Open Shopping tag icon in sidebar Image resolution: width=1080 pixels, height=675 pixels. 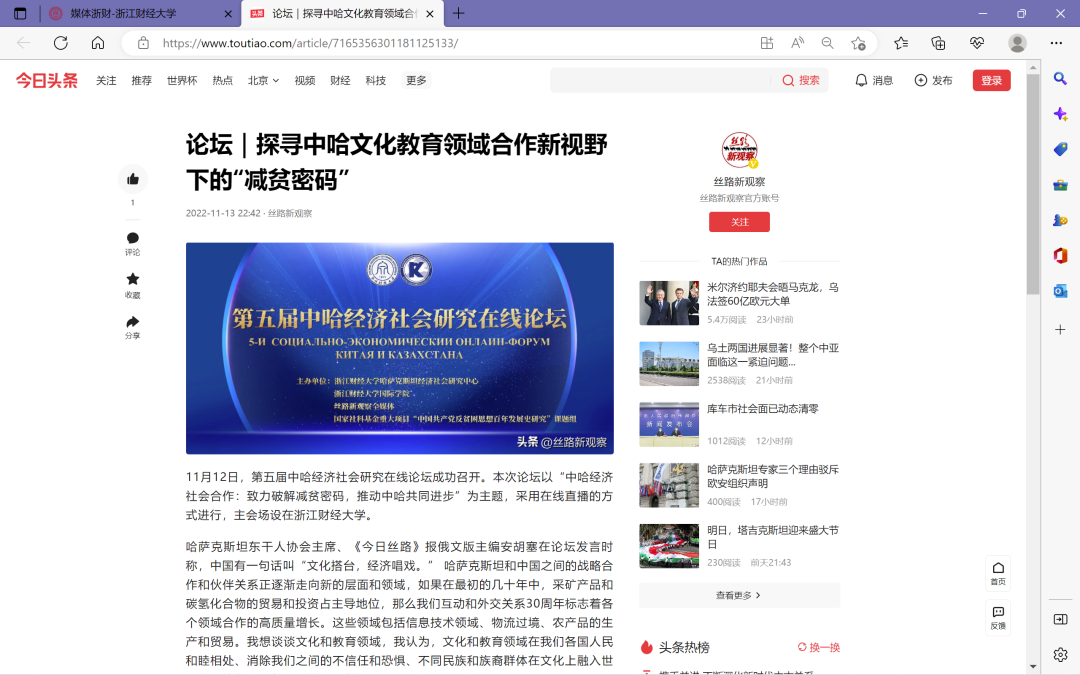pos(1060,149)
